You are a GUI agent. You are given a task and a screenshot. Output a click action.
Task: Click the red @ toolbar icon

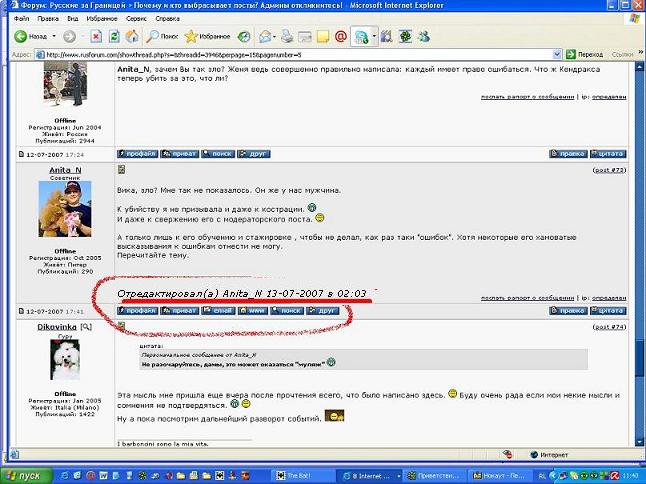click(341, 36)
